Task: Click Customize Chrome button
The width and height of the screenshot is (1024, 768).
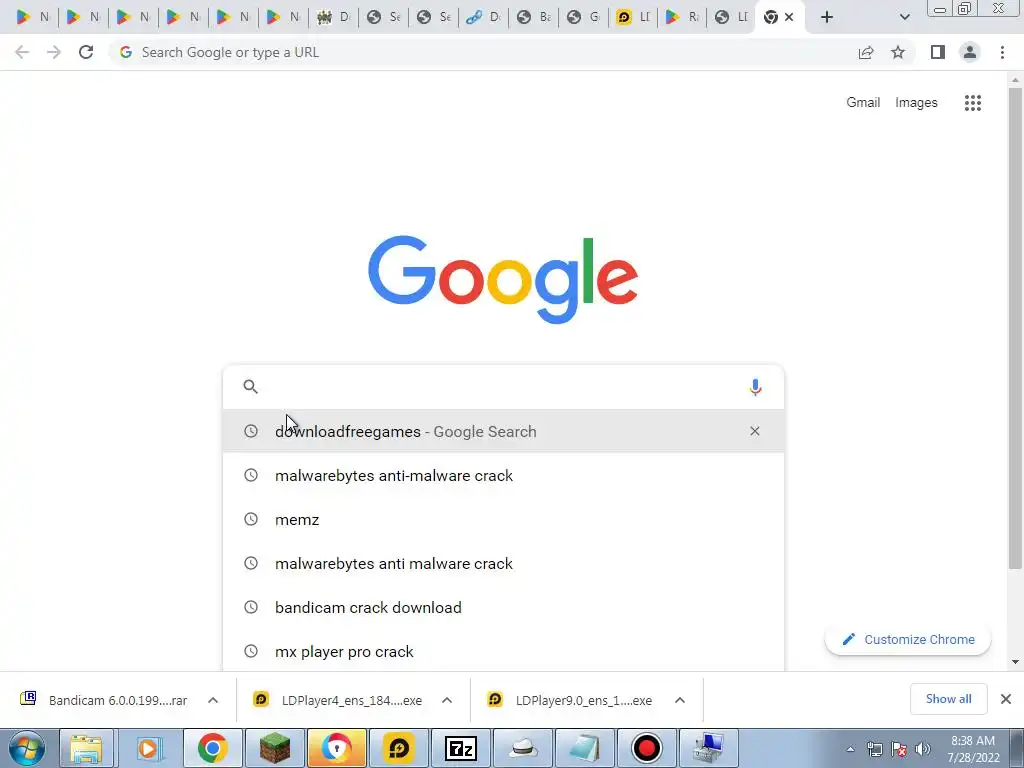Action: [908, 639]
